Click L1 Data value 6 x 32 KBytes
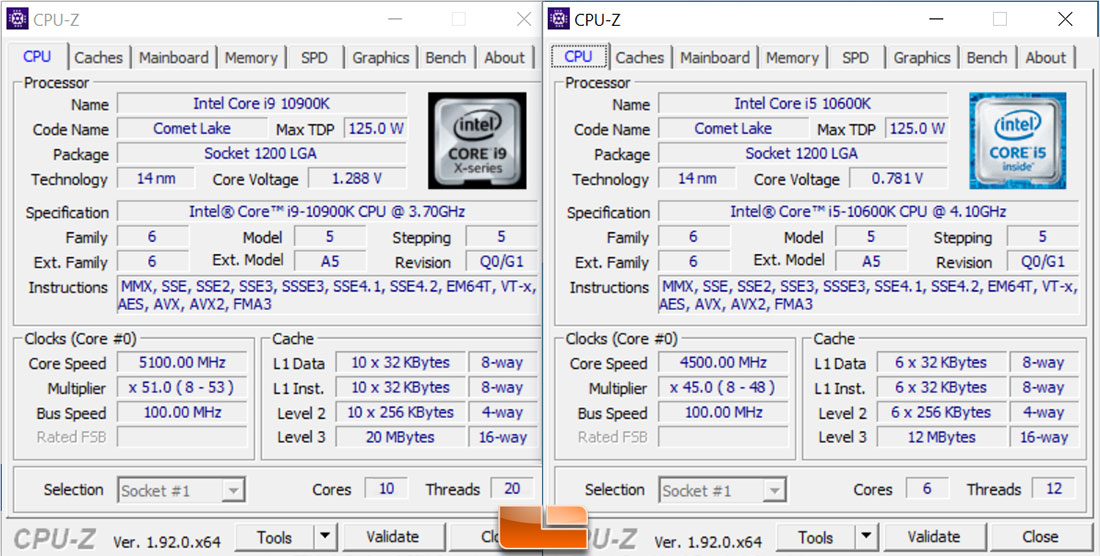Screen dimensions: 1100x556 pos(941,362)
